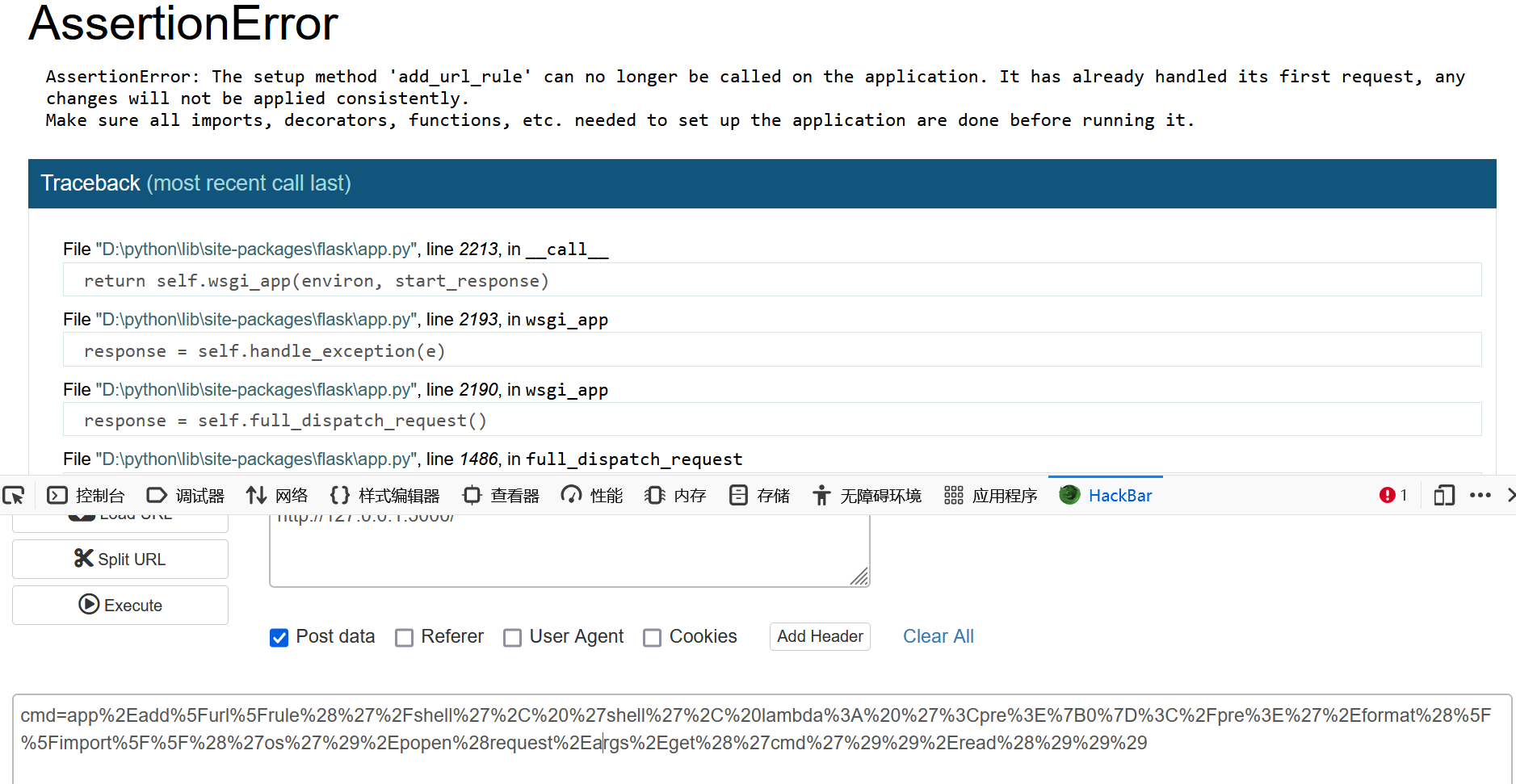Viewport: 1516px width, 784px height.
Task: Open the devtools three-dots options menu
Action: (x=1480, y=495)
